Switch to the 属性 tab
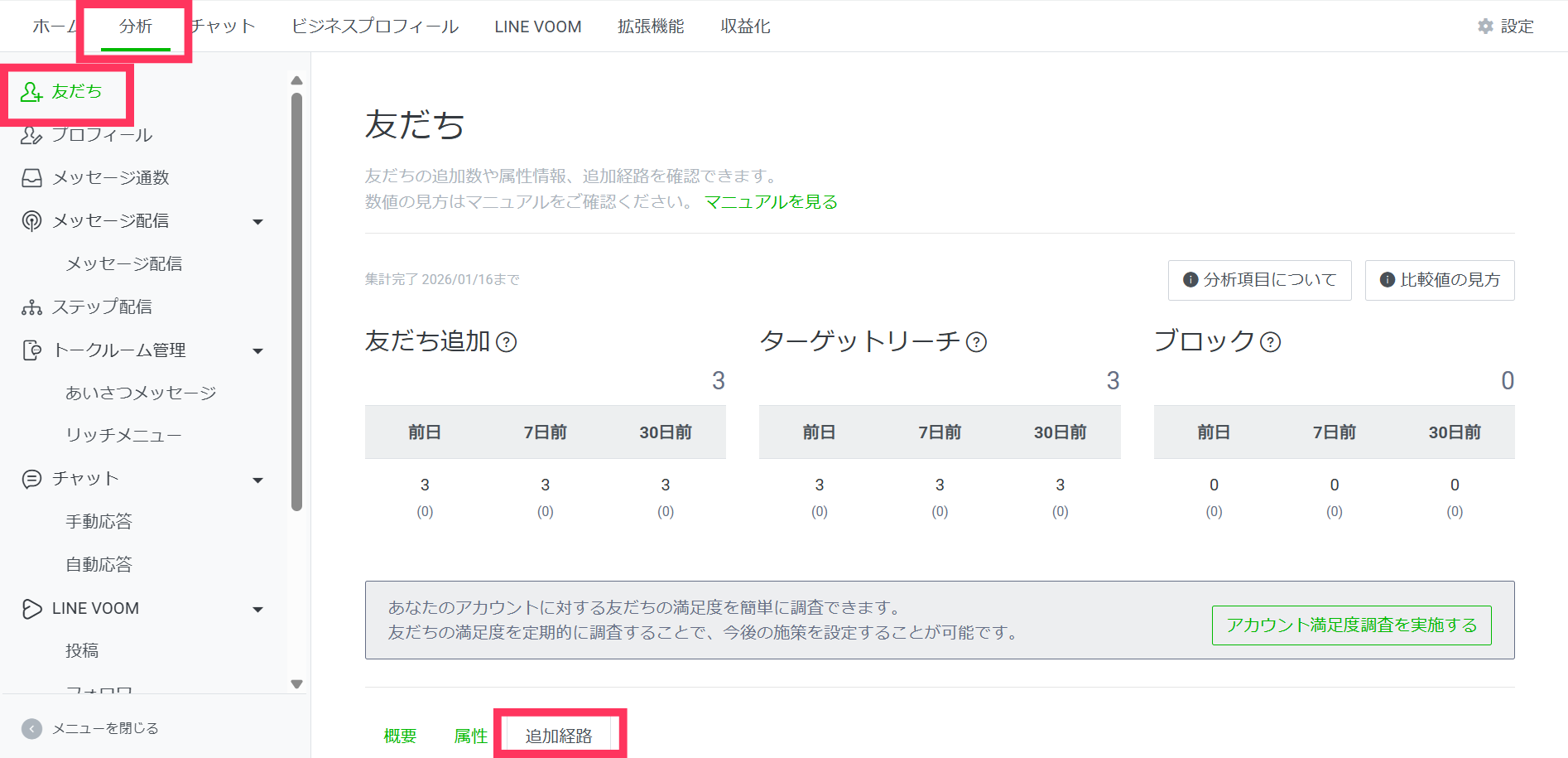Screen dimensions: 1568x758 470,736
